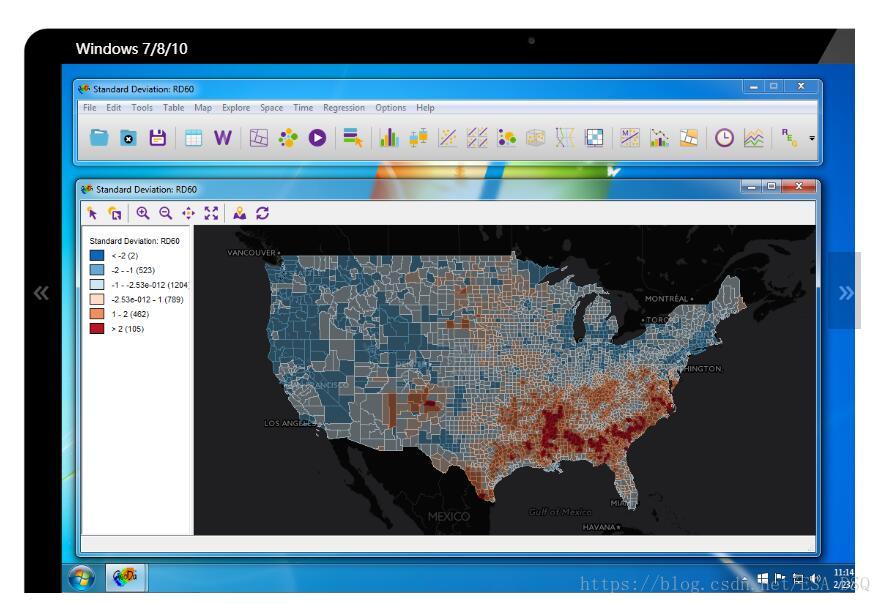The width and height of the screenshot is (881, 604).
Task: Refresh the map with circular arrows icon
Action: (x=262, y=213)
